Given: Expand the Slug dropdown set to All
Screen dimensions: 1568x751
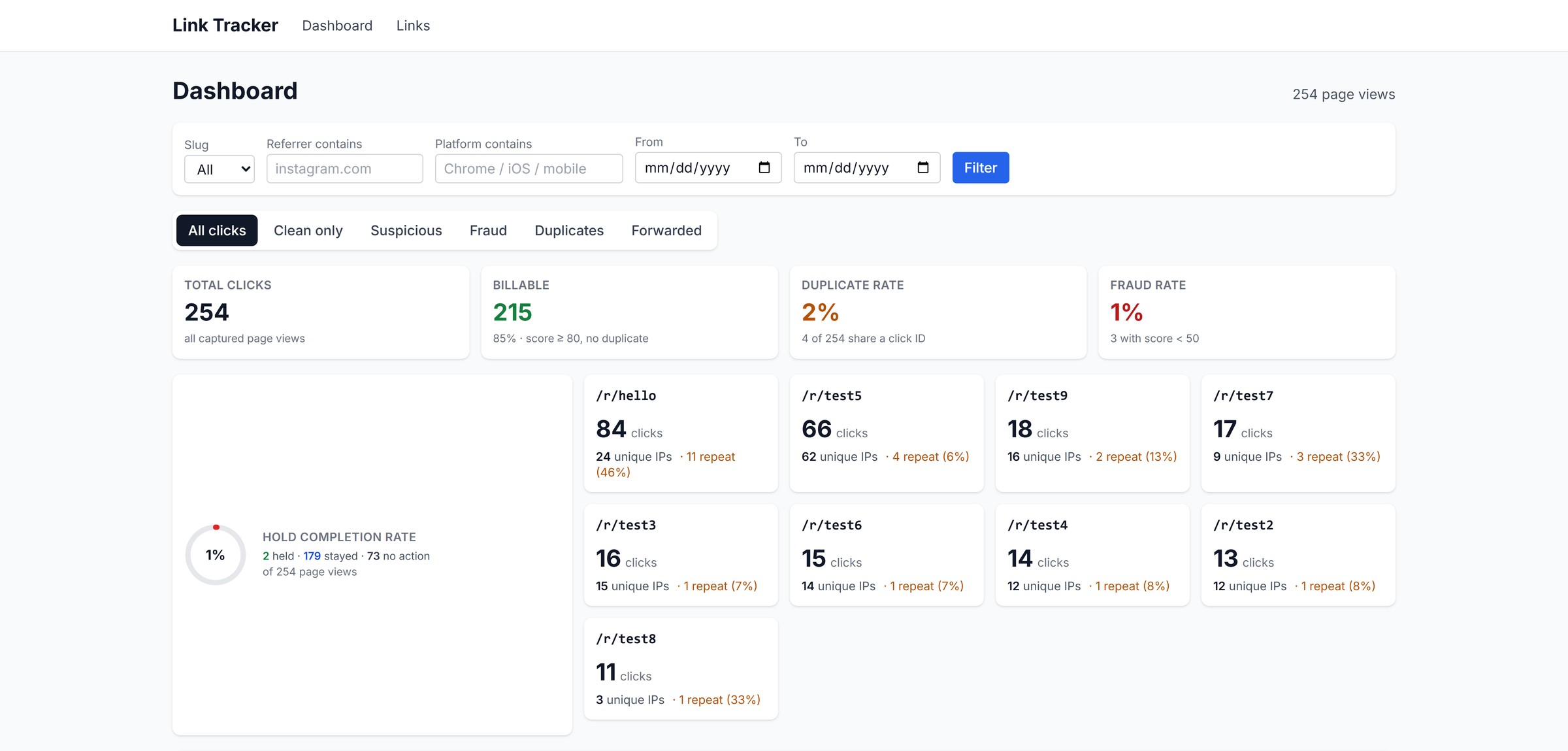Looking at the screenshot, I should 220,169.
